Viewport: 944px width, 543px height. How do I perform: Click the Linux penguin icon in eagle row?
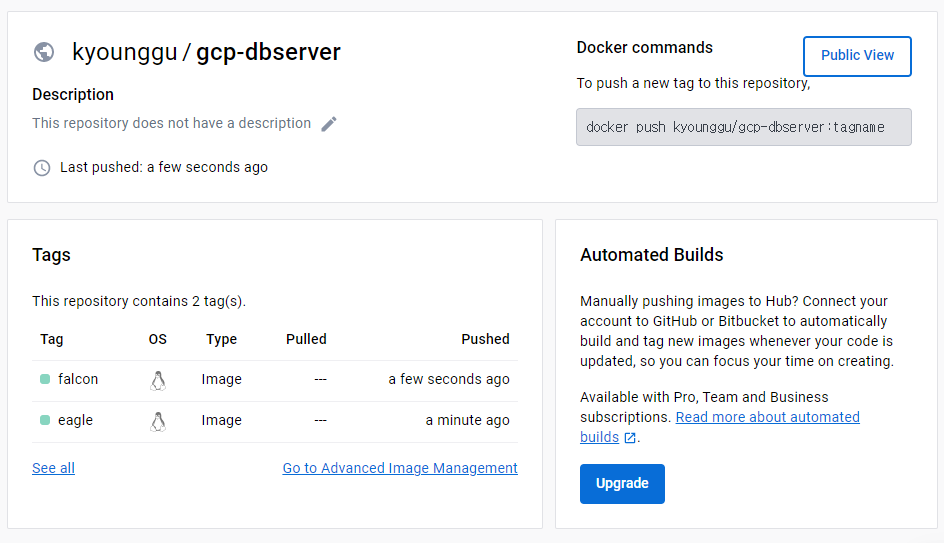[x=158, y=421]
